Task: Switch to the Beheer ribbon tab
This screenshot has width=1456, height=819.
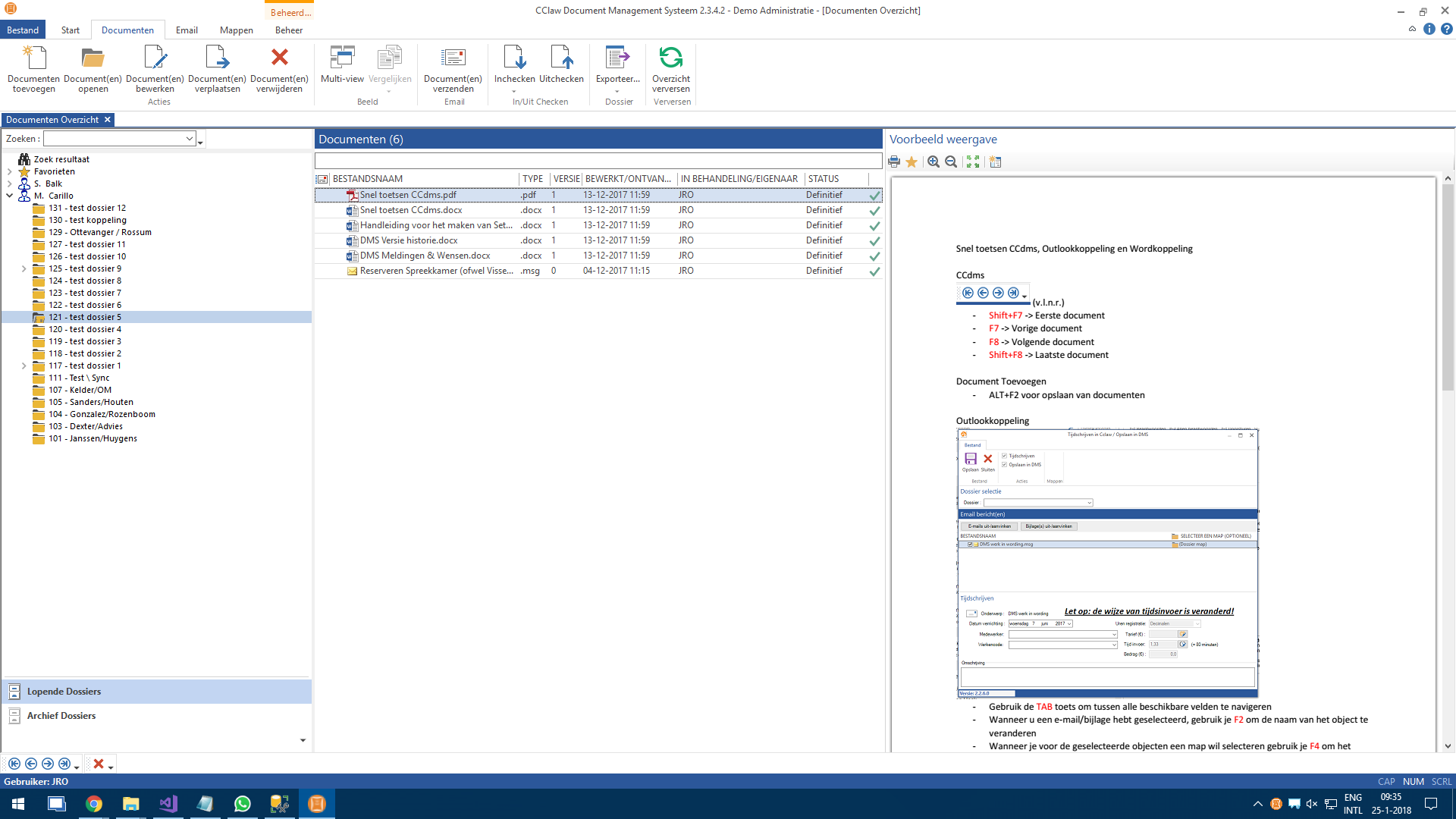Action: point(289,30)
